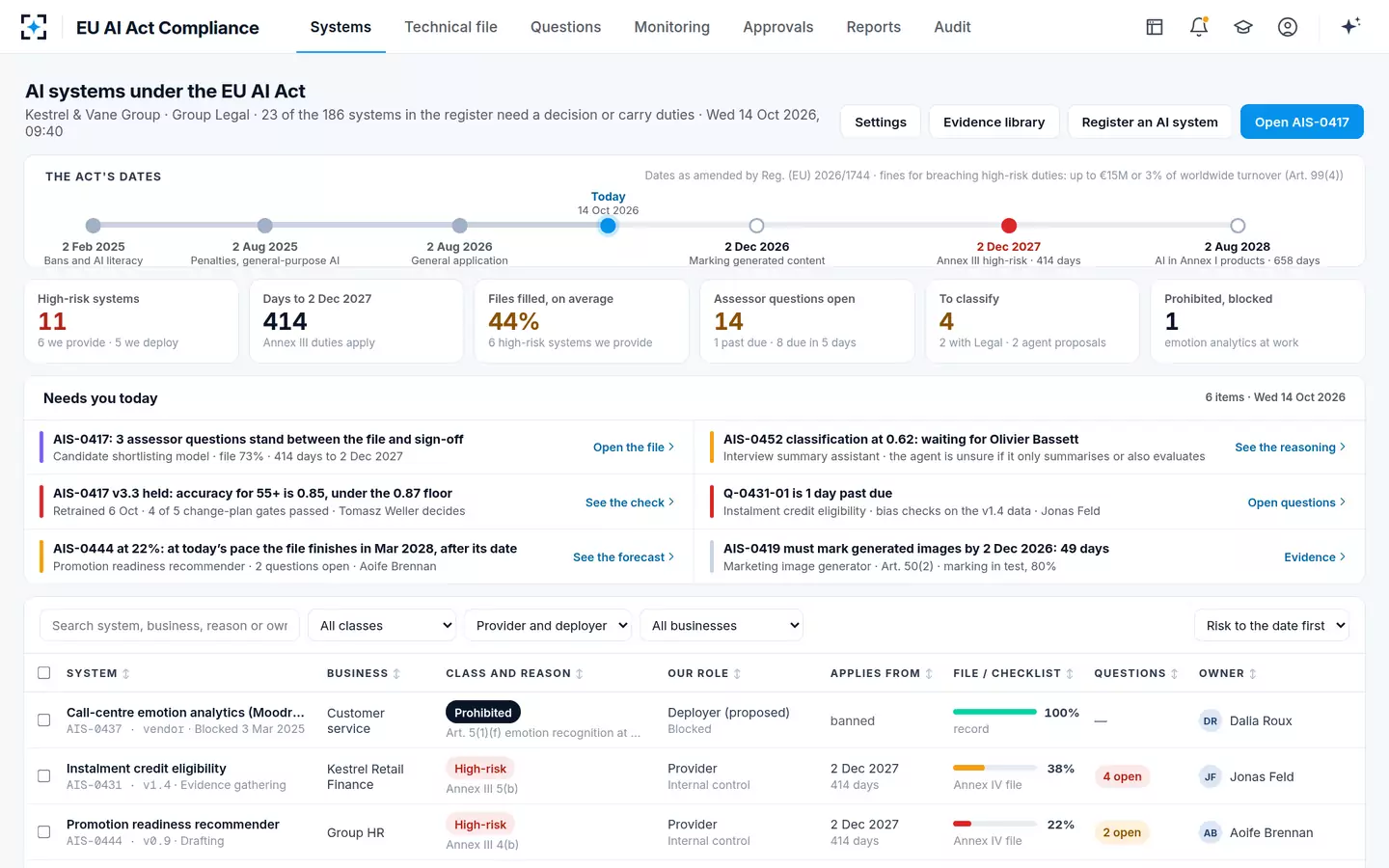Select the Promotion readiness recommender row checkbox
The width and height of the screenshot is (1389, 868).
(x=43, y=832)
